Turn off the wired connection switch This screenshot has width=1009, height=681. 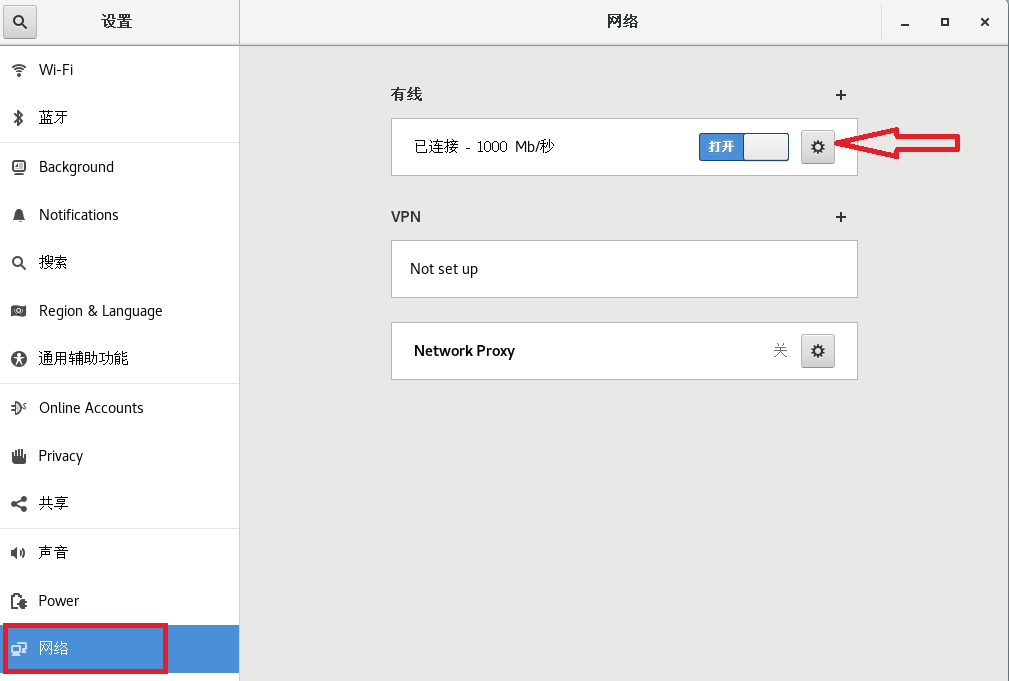click(x=743, y=146)
